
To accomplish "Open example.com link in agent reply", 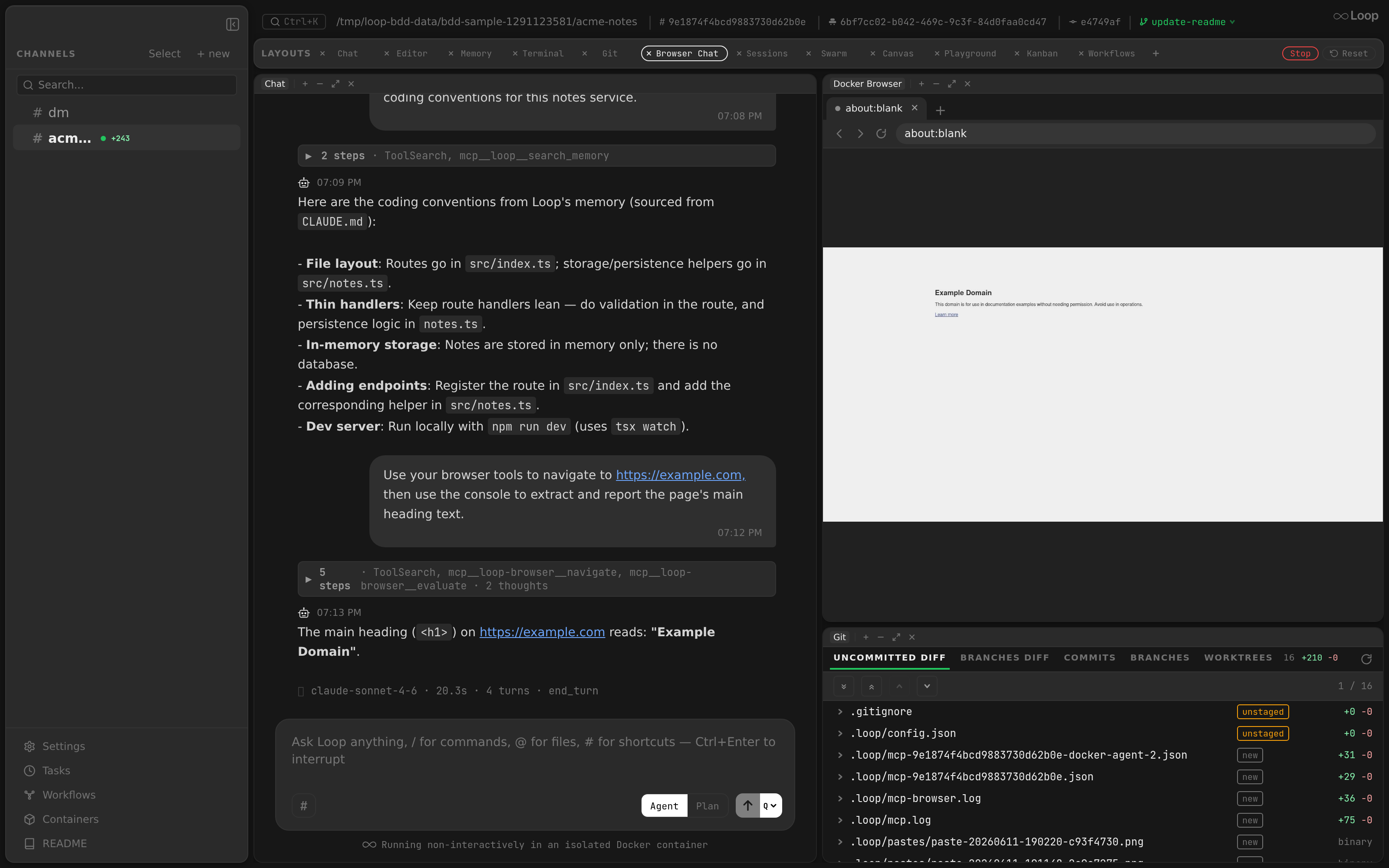I will click(542, 631).
